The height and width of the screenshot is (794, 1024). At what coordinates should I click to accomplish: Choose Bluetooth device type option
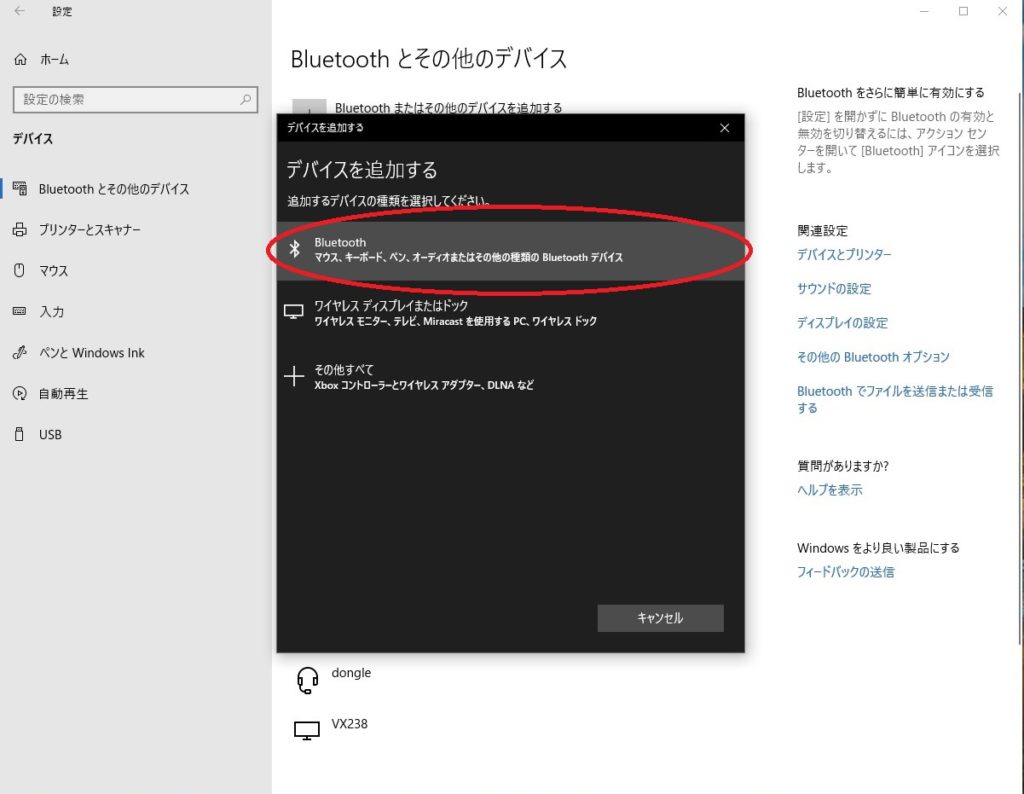(x=510, y=251)
